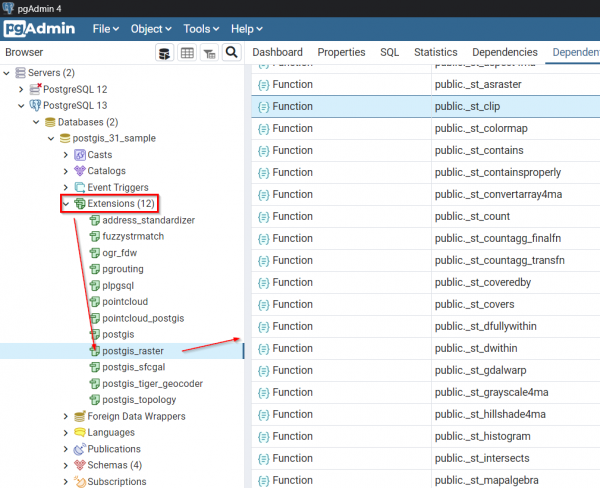Viewport: 600px width, 488px height.
Task: Select the ogr_fdw extension
Action: tap(119, 253)
